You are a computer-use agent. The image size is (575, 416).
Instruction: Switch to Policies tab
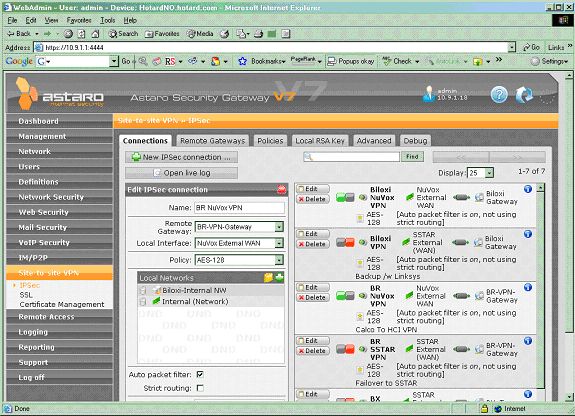point(270,141)
